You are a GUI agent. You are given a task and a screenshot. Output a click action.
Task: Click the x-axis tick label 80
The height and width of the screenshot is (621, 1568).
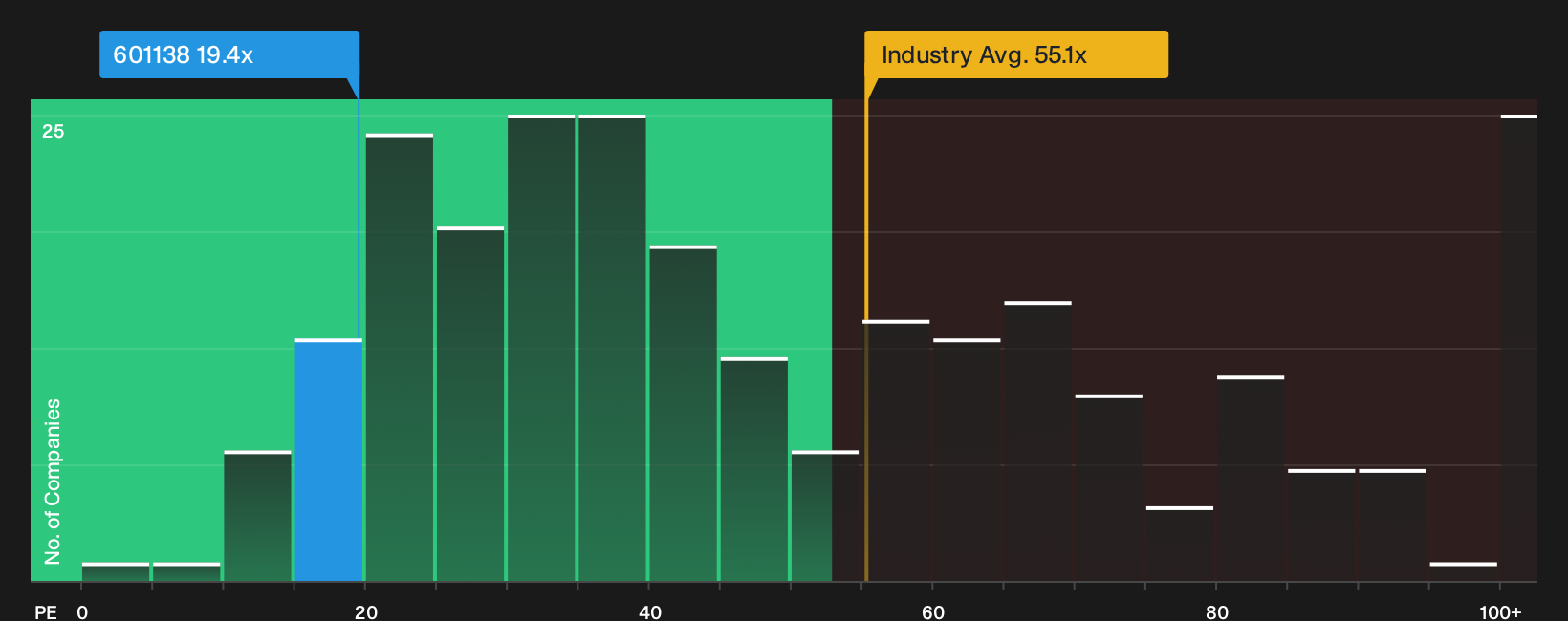(1217, 612)
